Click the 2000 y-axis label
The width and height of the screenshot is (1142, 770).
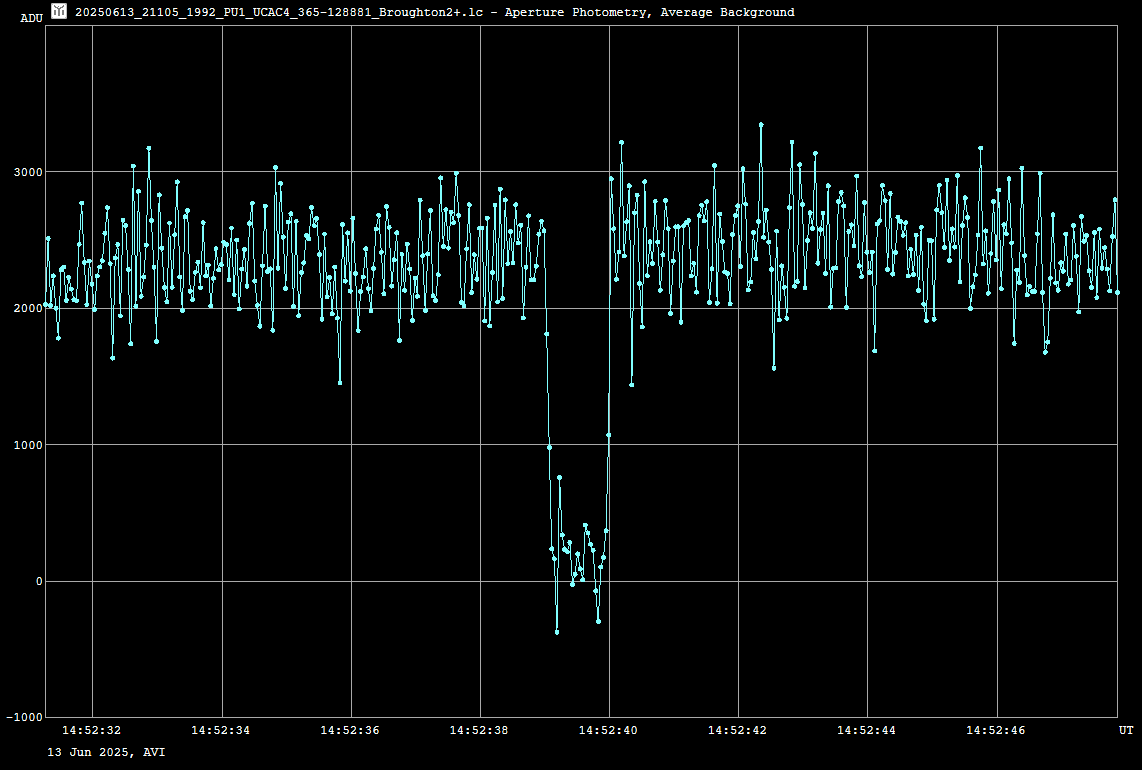click(x=28, y=308)
